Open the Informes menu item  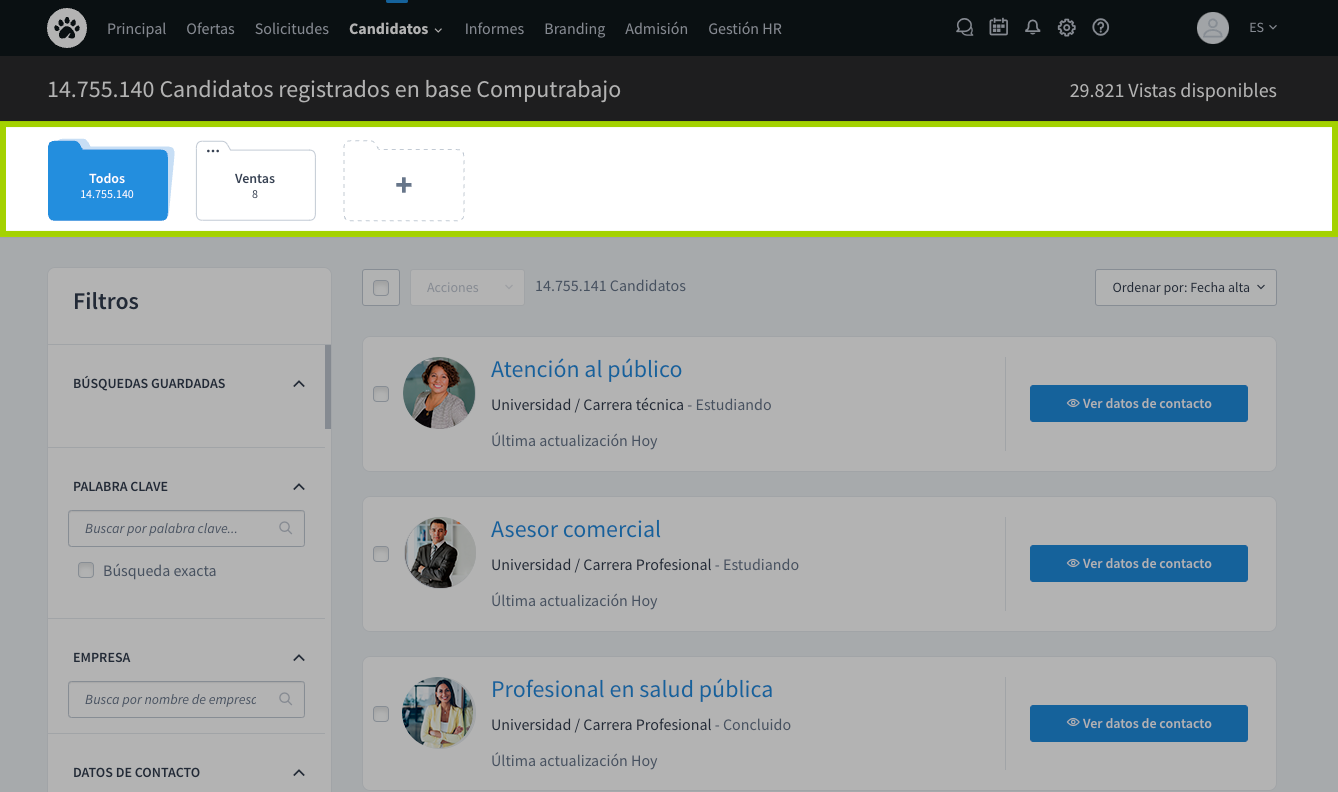(x=494, y=29)
